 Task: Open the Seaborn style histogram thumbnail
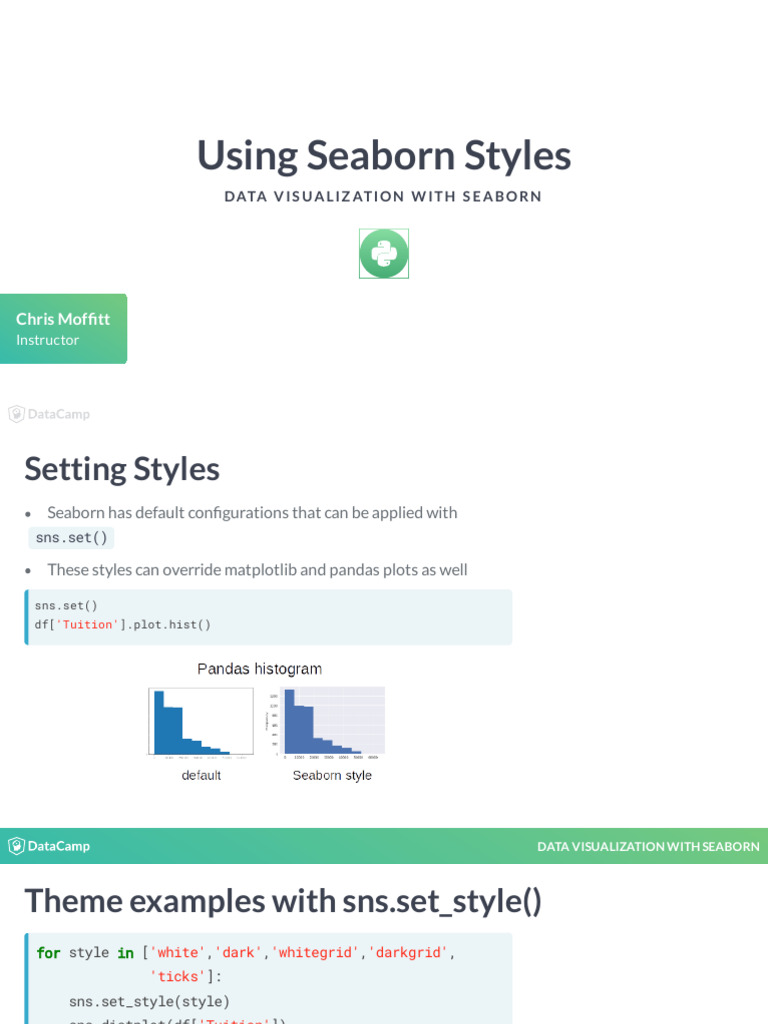coord(327,721)
